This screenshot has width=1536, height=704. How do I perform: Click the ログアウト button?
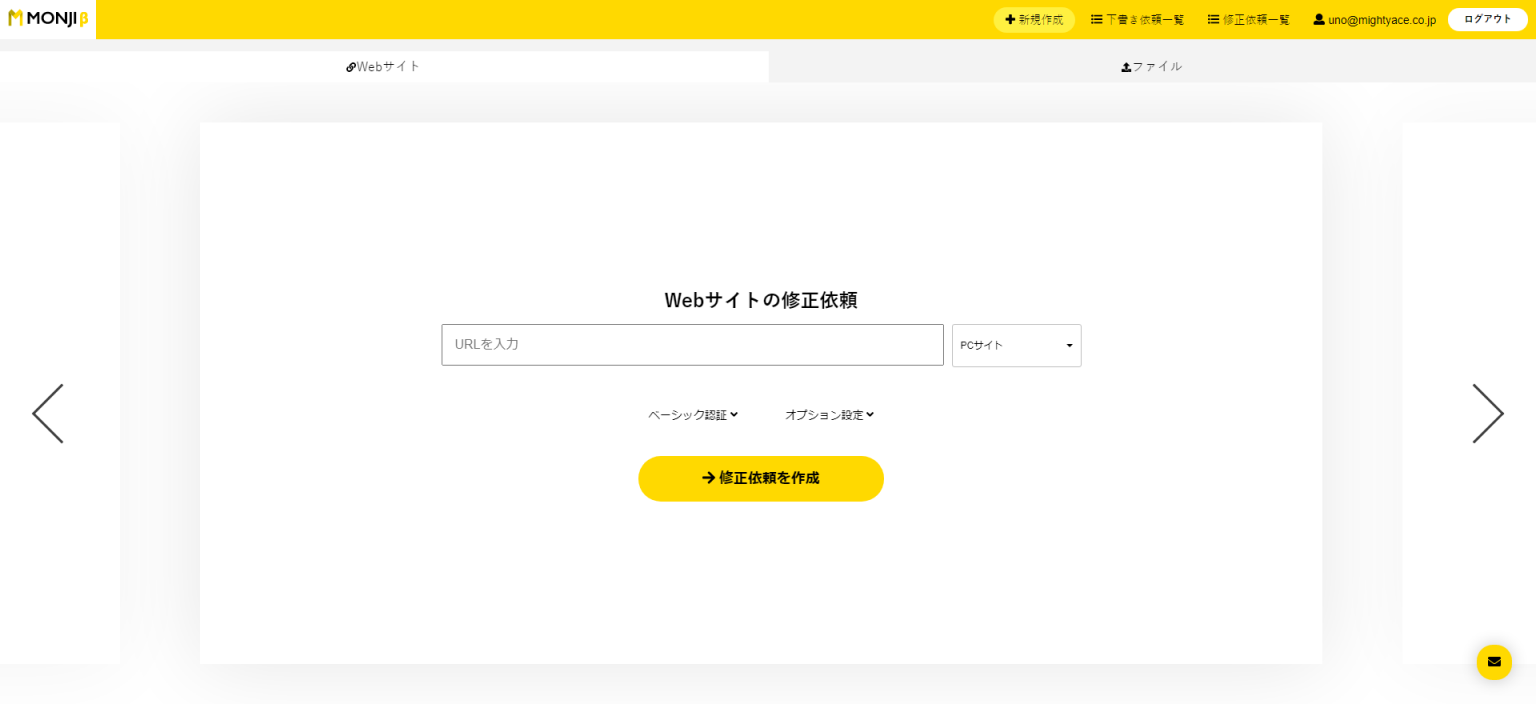point(1487,19)
